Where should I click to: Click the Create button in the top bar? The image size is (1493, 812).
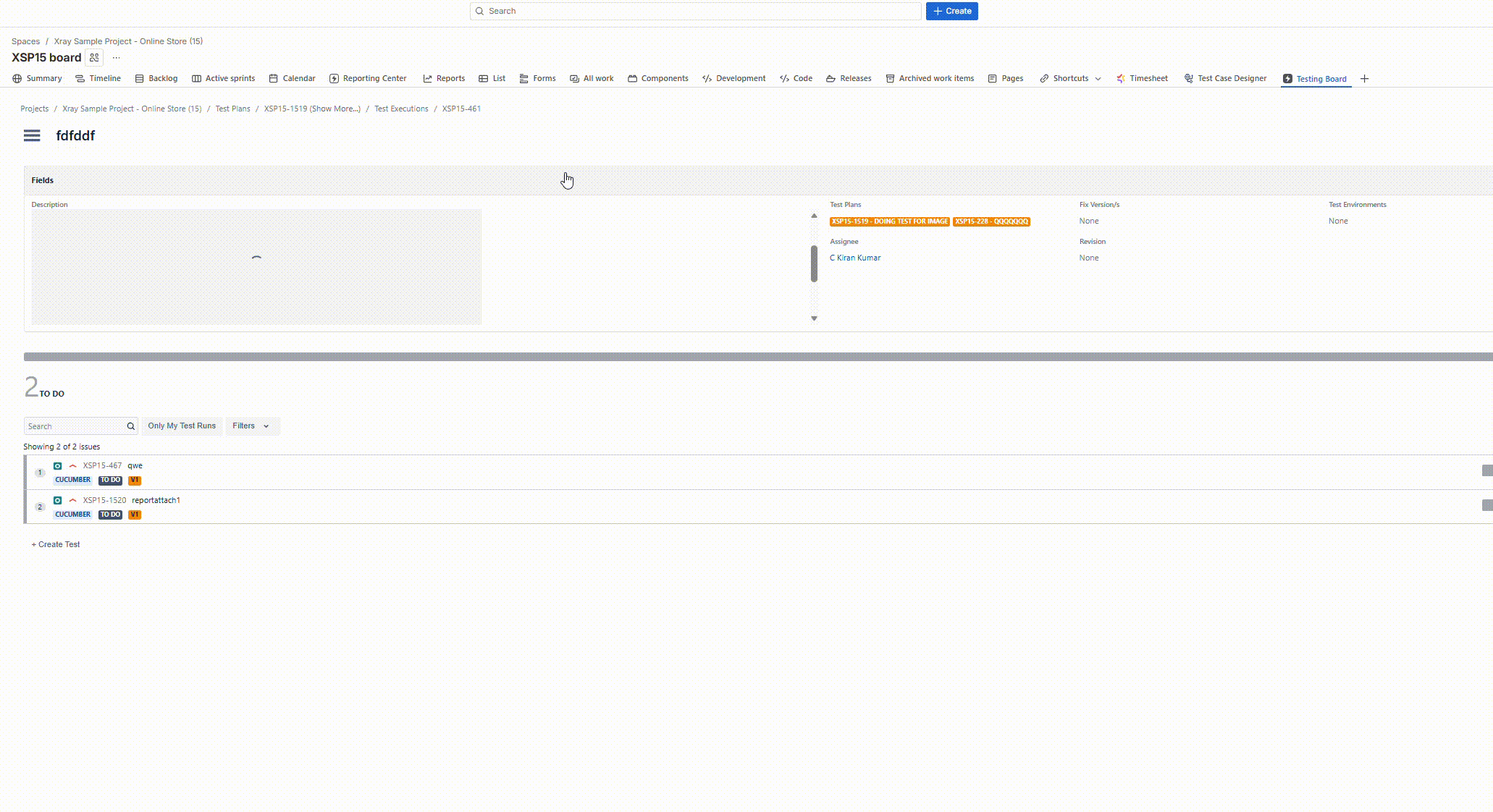951,11
